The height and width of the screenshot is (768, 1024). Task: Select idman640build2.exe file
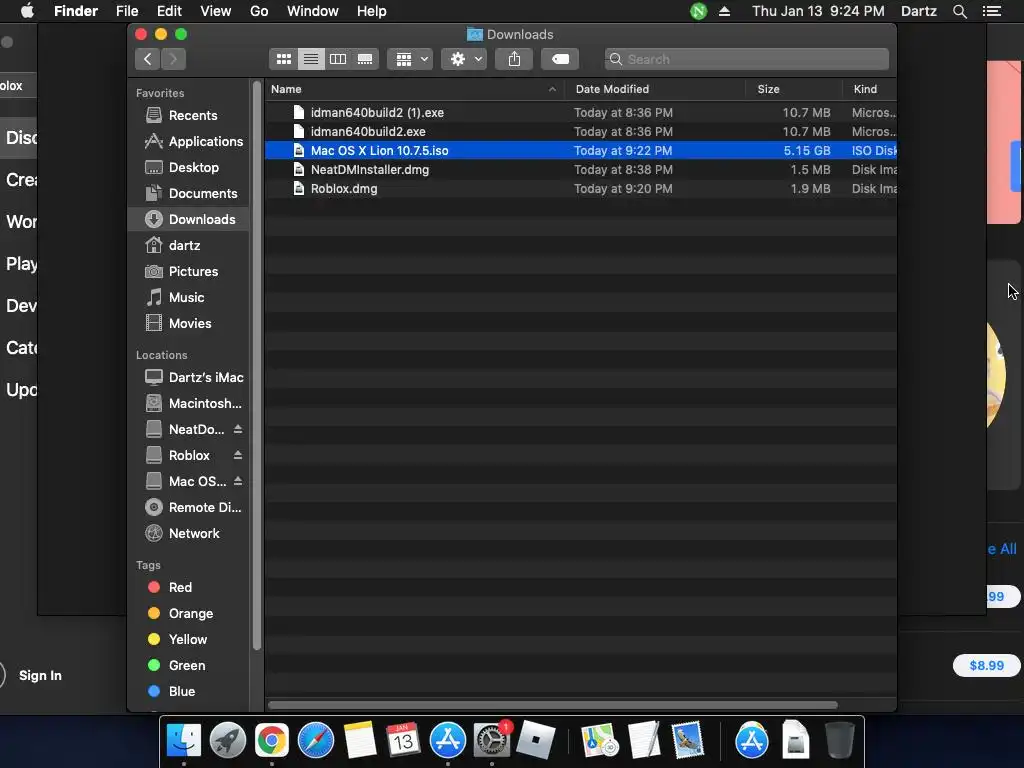[x=581, y=132]
